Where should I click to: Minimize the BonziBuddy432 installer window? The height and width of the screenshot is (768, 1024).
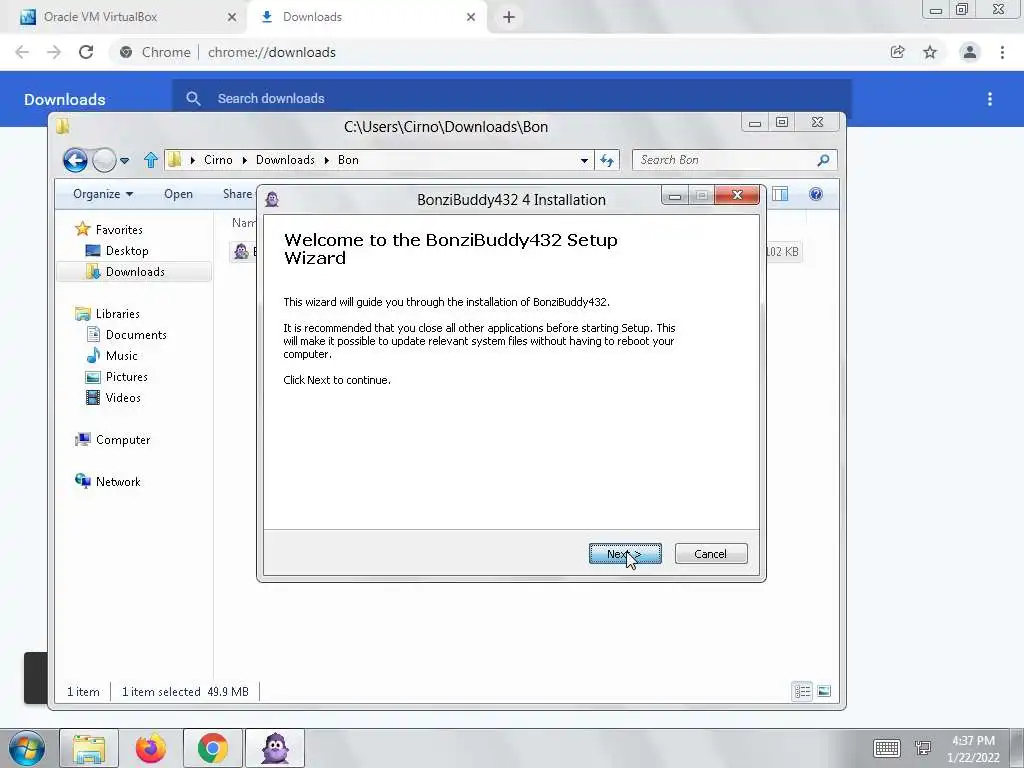(x=675, y=195)
